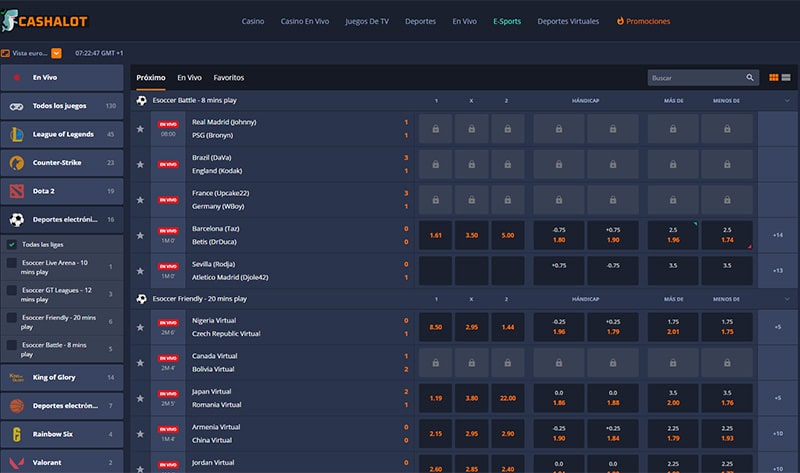Open Casino En Vivo menu item
This screenshot has height=473, width=800.
(x=305, y=21)
